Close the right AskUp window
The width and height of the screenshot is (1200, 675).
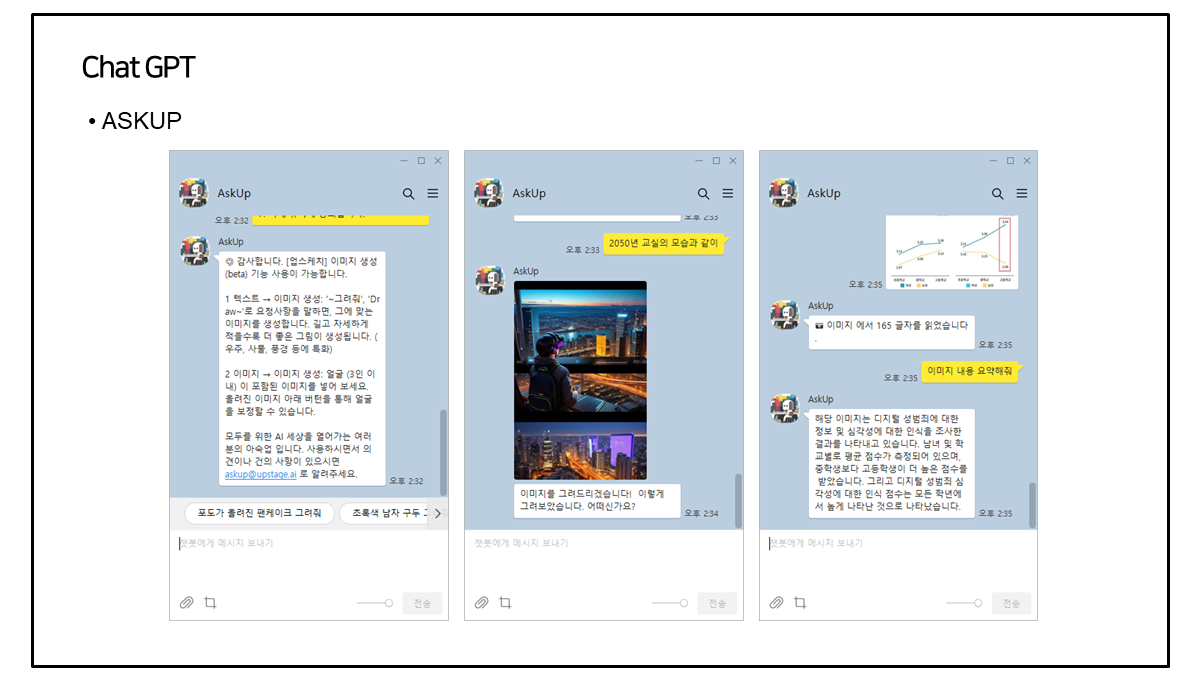(1027, 160)
